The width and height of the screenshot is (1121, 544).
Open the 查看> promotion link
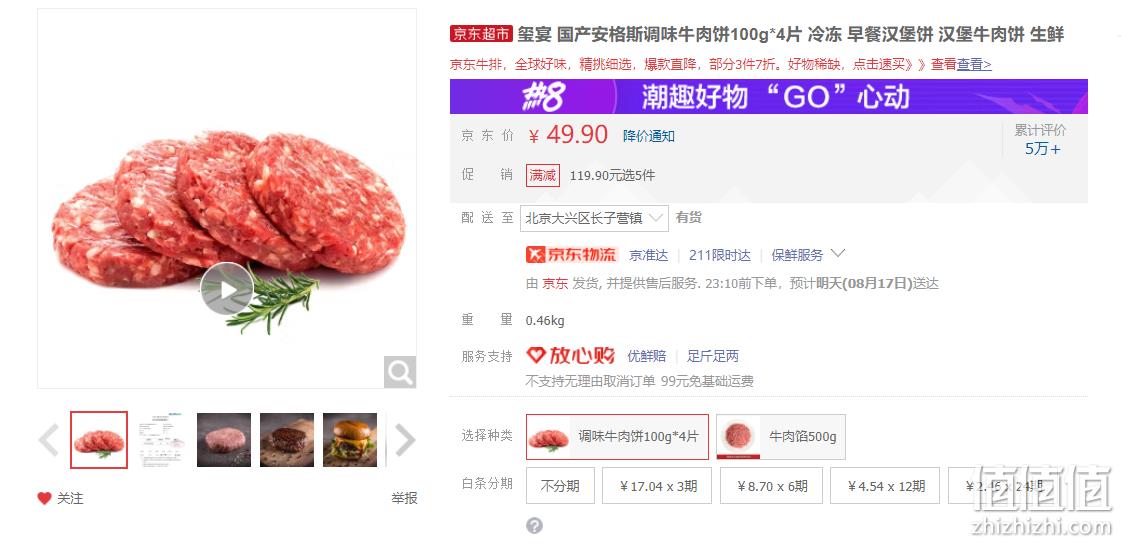974,65
